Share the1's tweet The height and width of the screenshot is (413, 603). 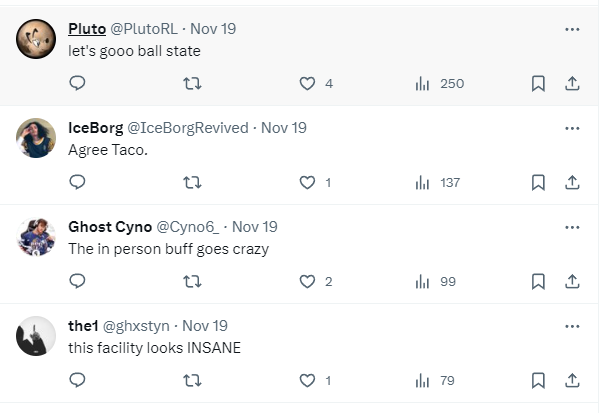(573, 380)
